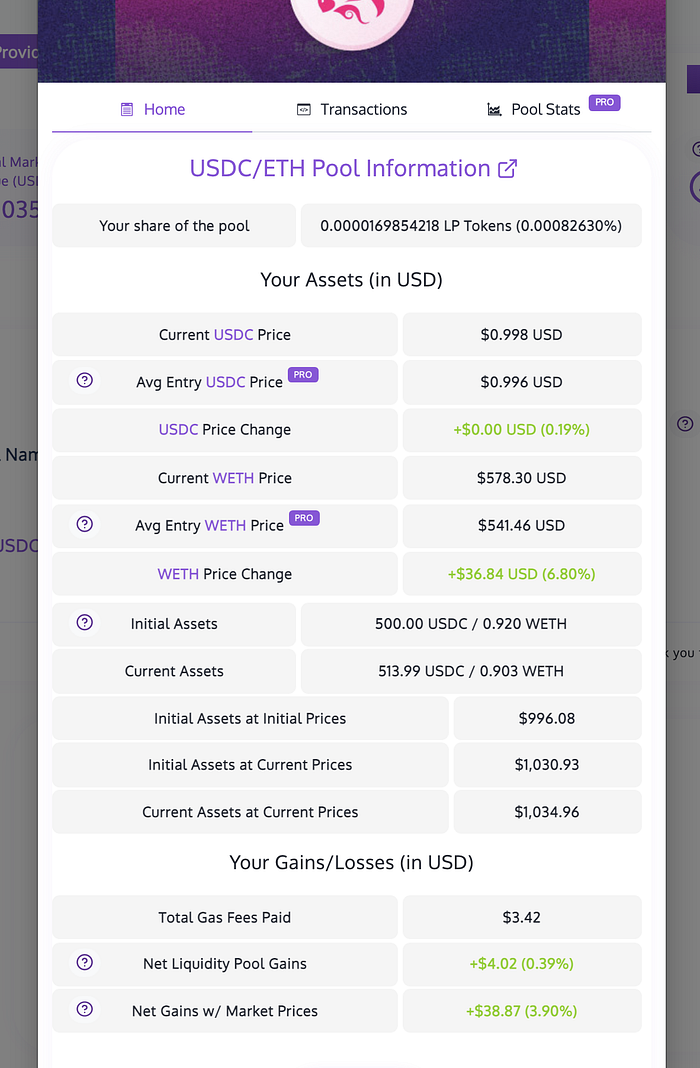The image size is (700, 1068).
Task: Click WETH link in WETH Price Change row
Action: point(178,574)
